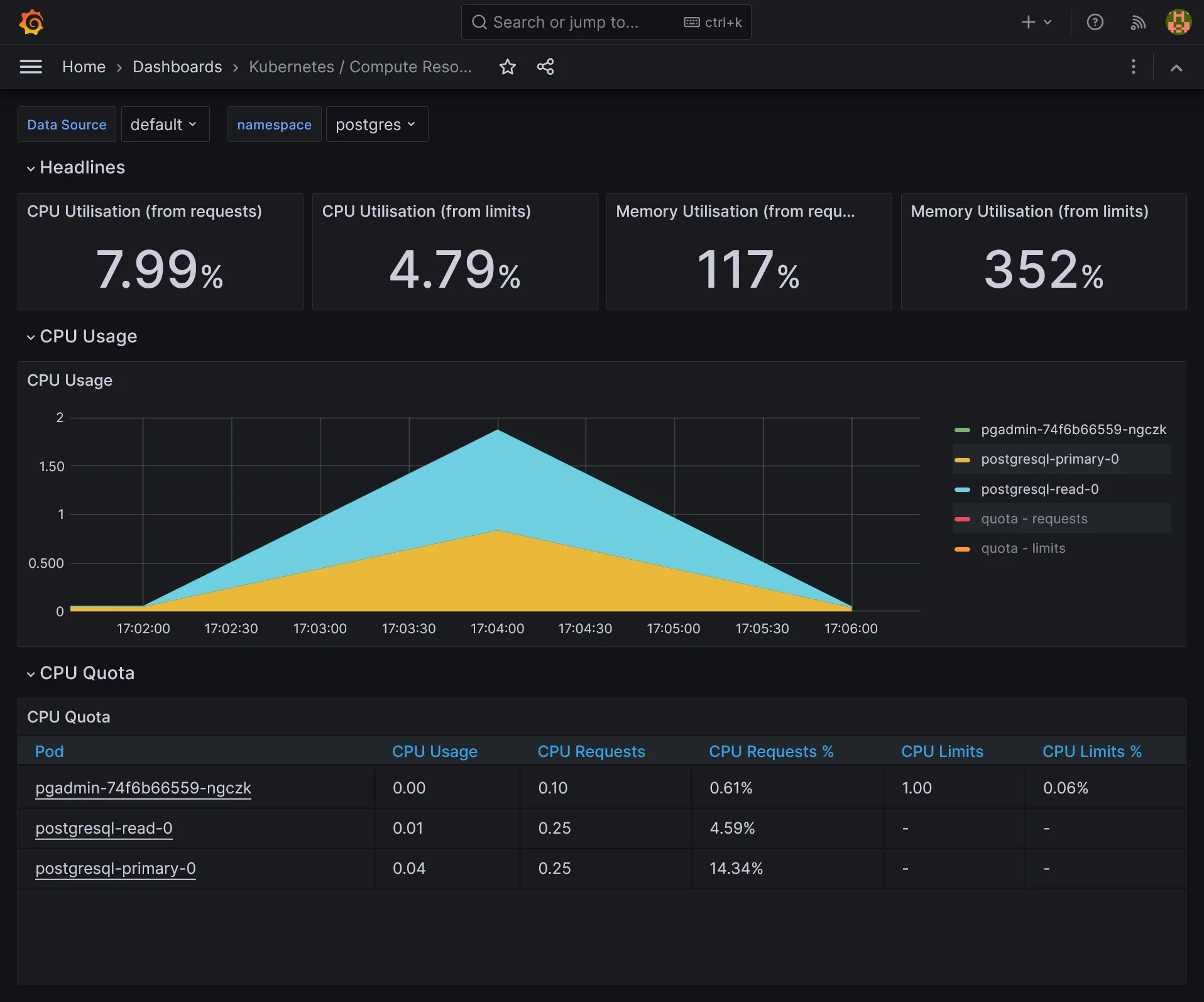Navigate to Home breadcrumb
1204x1002 pixels.
(84, 67)
